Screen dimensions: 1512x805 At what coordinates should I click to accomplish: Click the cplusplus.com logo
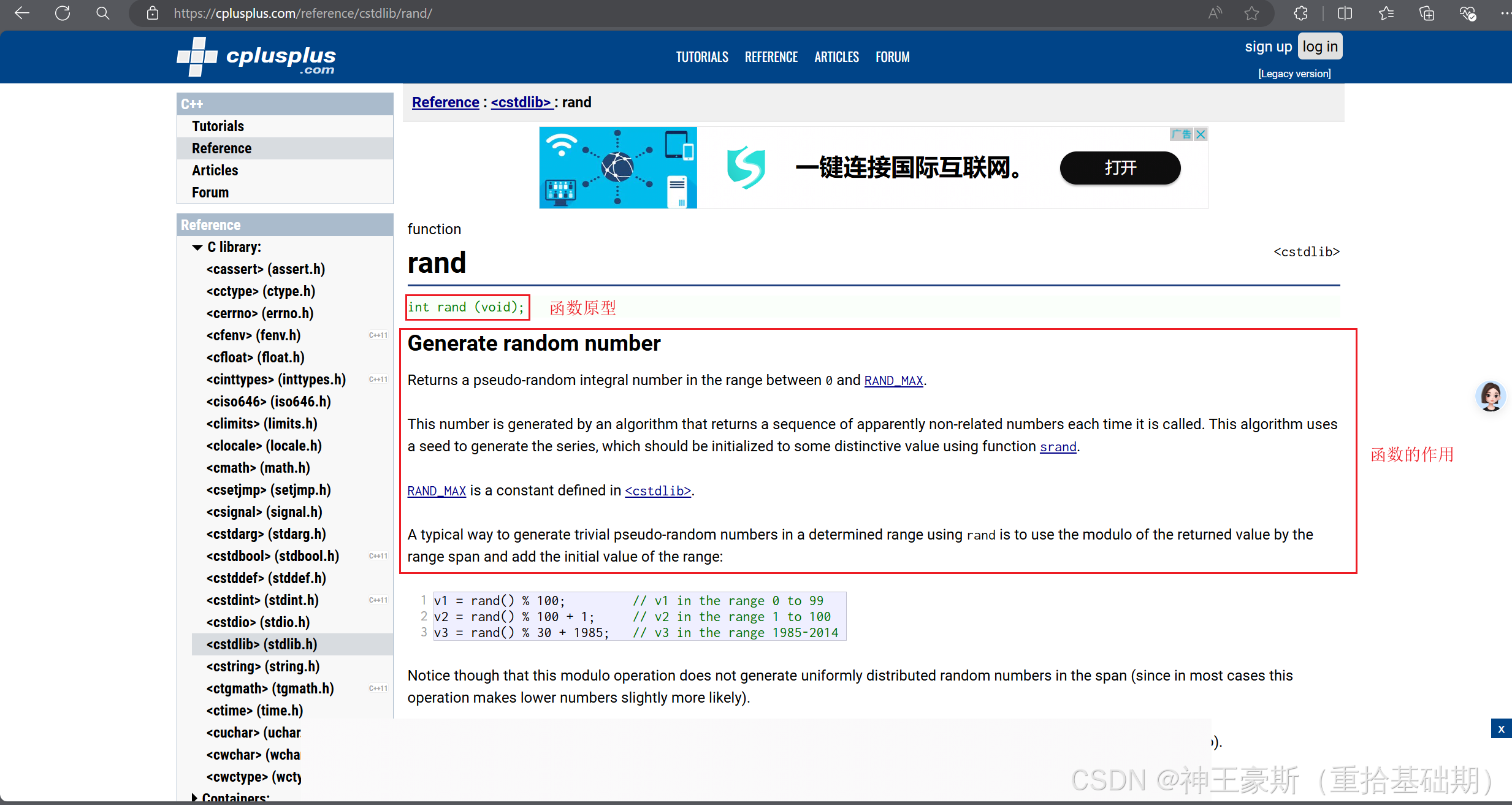256,58
